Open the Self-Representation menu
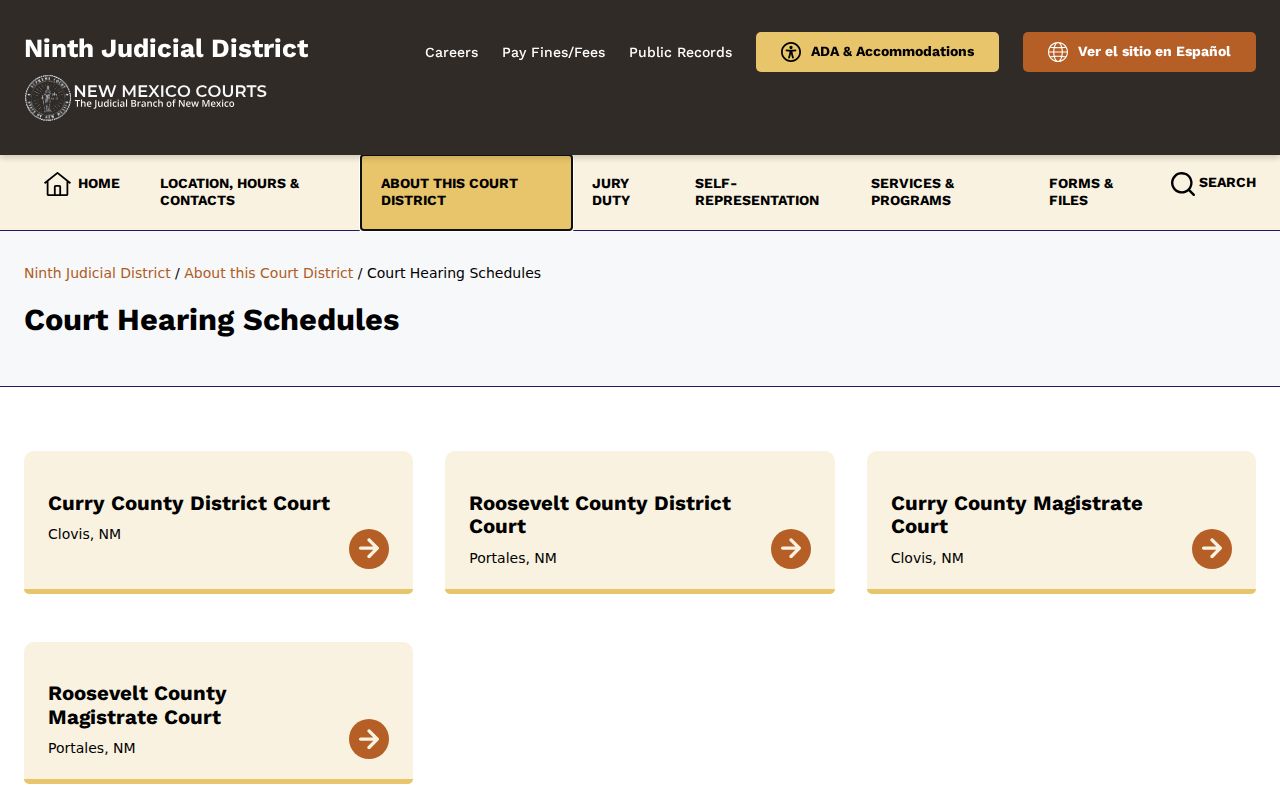The width and height of the screenshot is (1280, 800). pyautogui.click(x=757, y=192)
